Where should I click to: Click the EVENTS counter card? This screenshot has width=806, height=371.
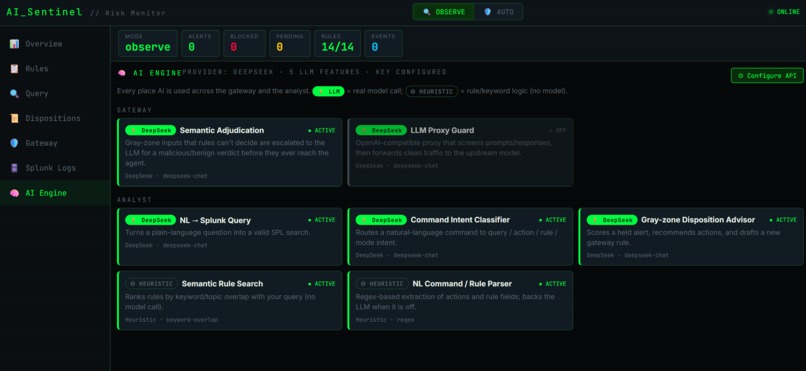pyautogui.click(x=383, y=43)
